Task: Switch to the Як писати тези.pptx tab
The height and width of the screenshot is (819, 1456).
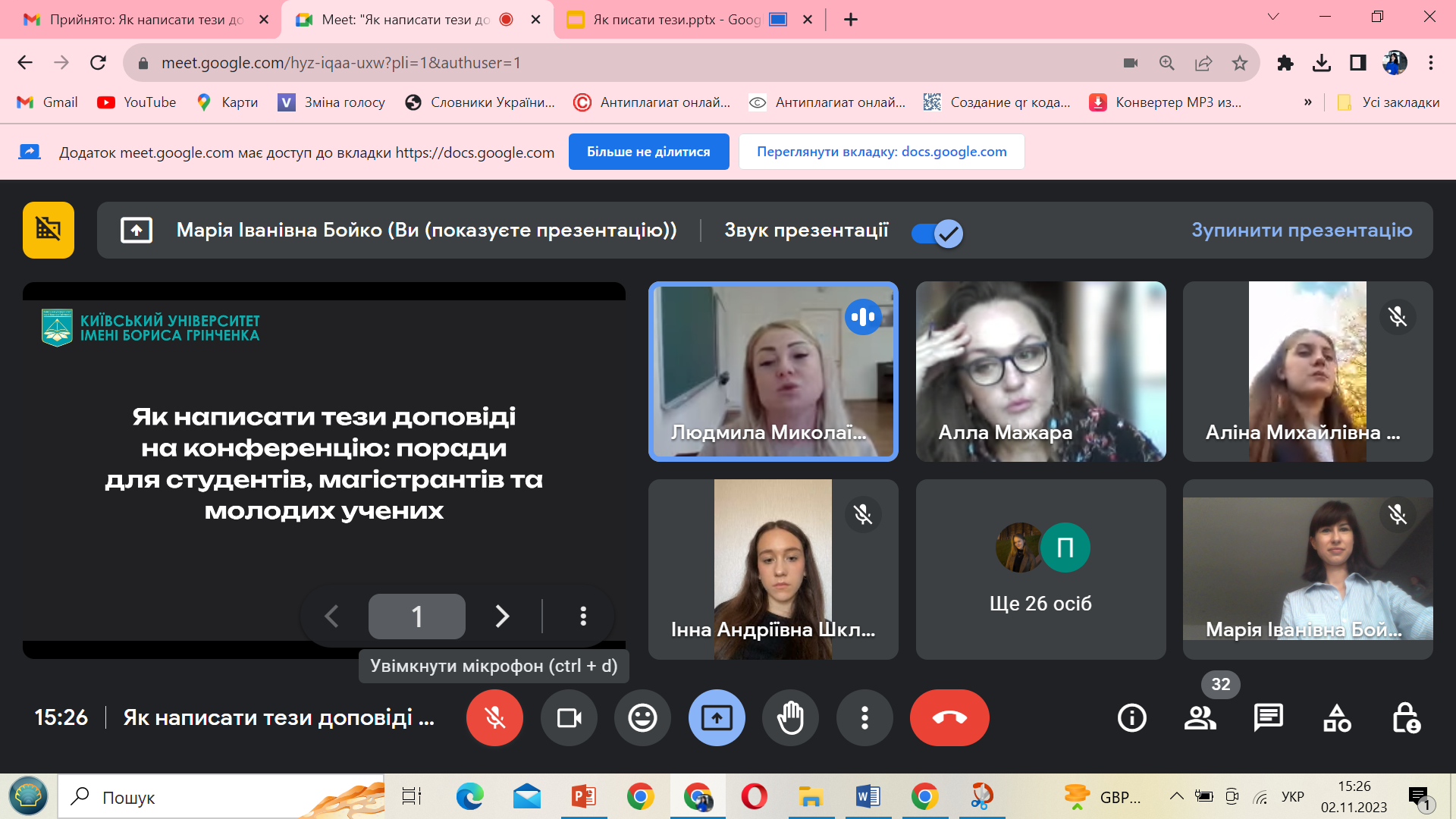Action: pos(675,20)
